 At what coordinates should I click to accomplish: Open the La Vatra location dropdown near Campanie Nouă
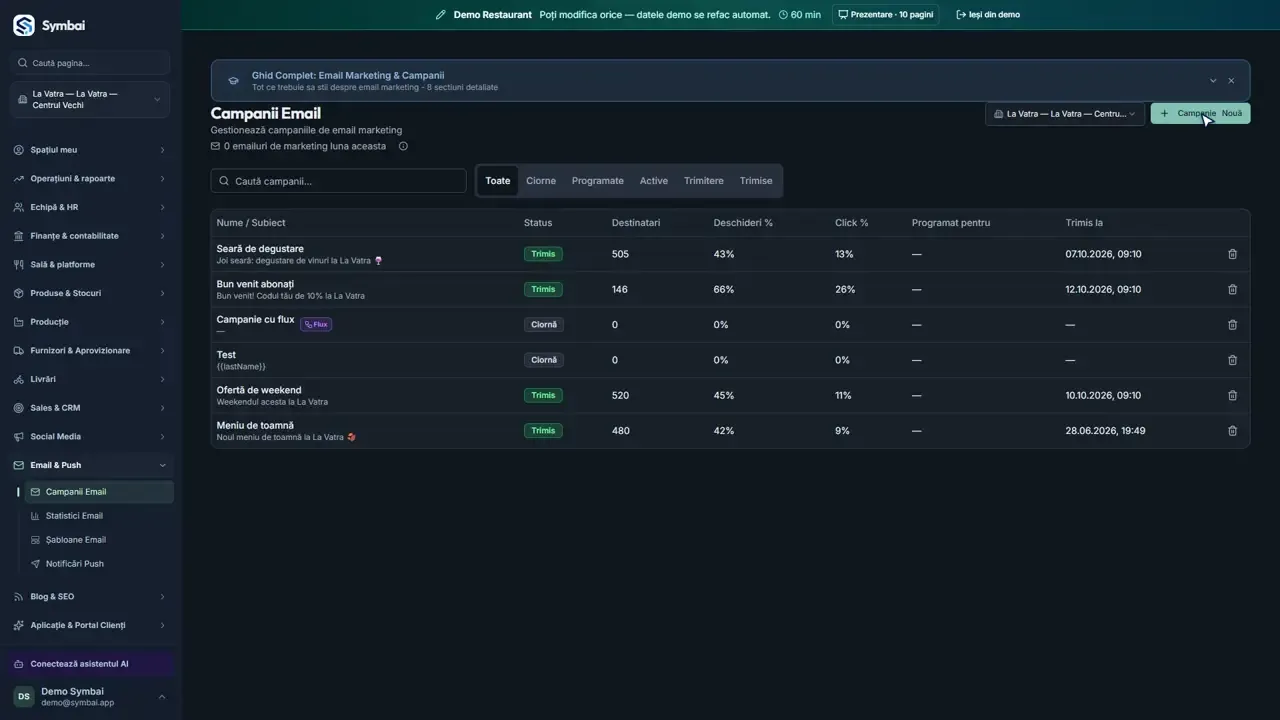click(1065, 114)
